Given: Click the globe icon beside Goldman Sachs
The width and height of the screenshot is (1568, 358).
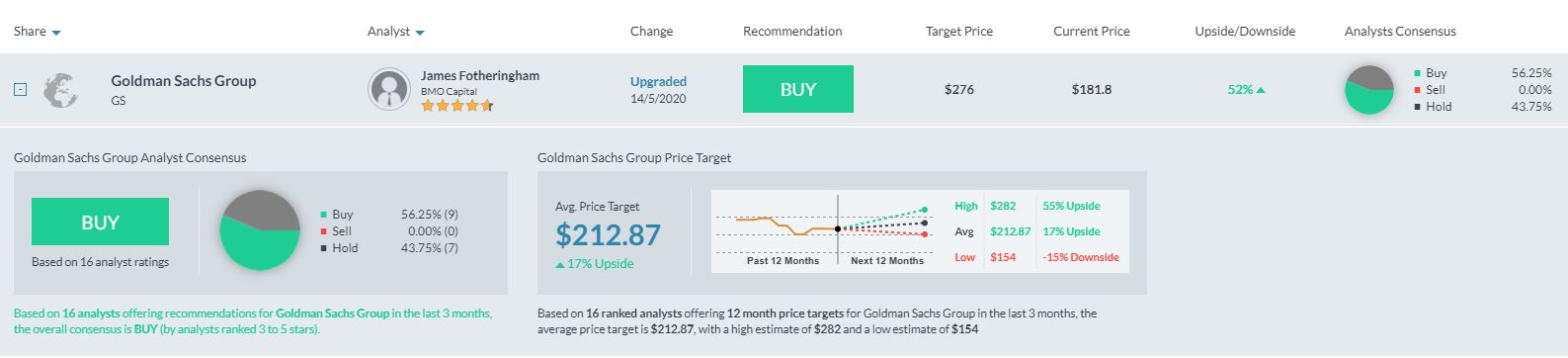Looking at the screenshot, I should point(61,90).
